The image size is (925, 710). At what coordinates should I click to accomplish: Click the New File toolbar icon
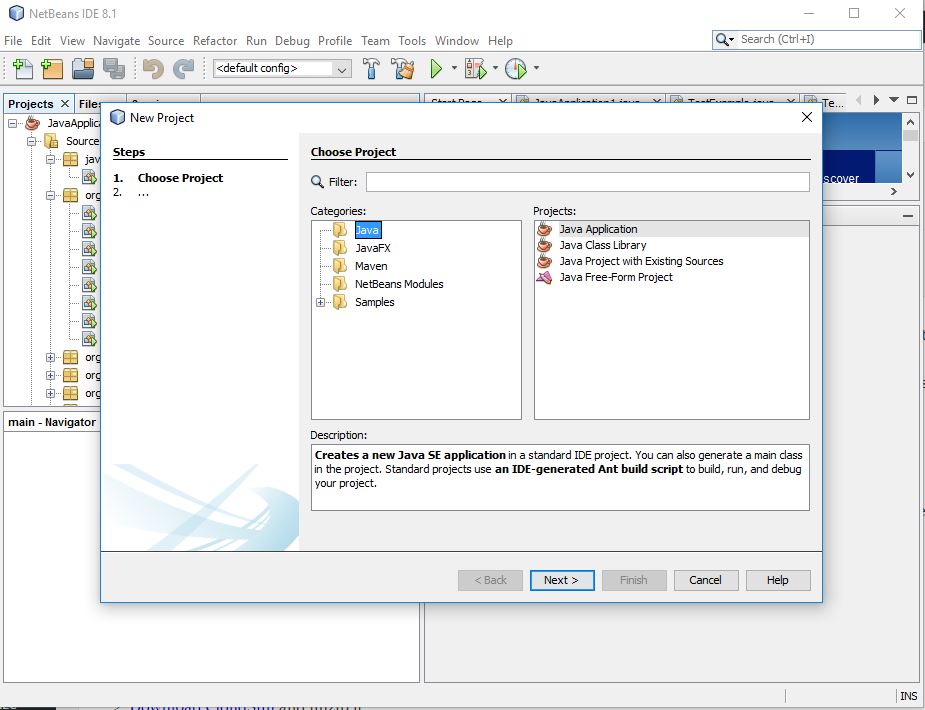[22, 68]
